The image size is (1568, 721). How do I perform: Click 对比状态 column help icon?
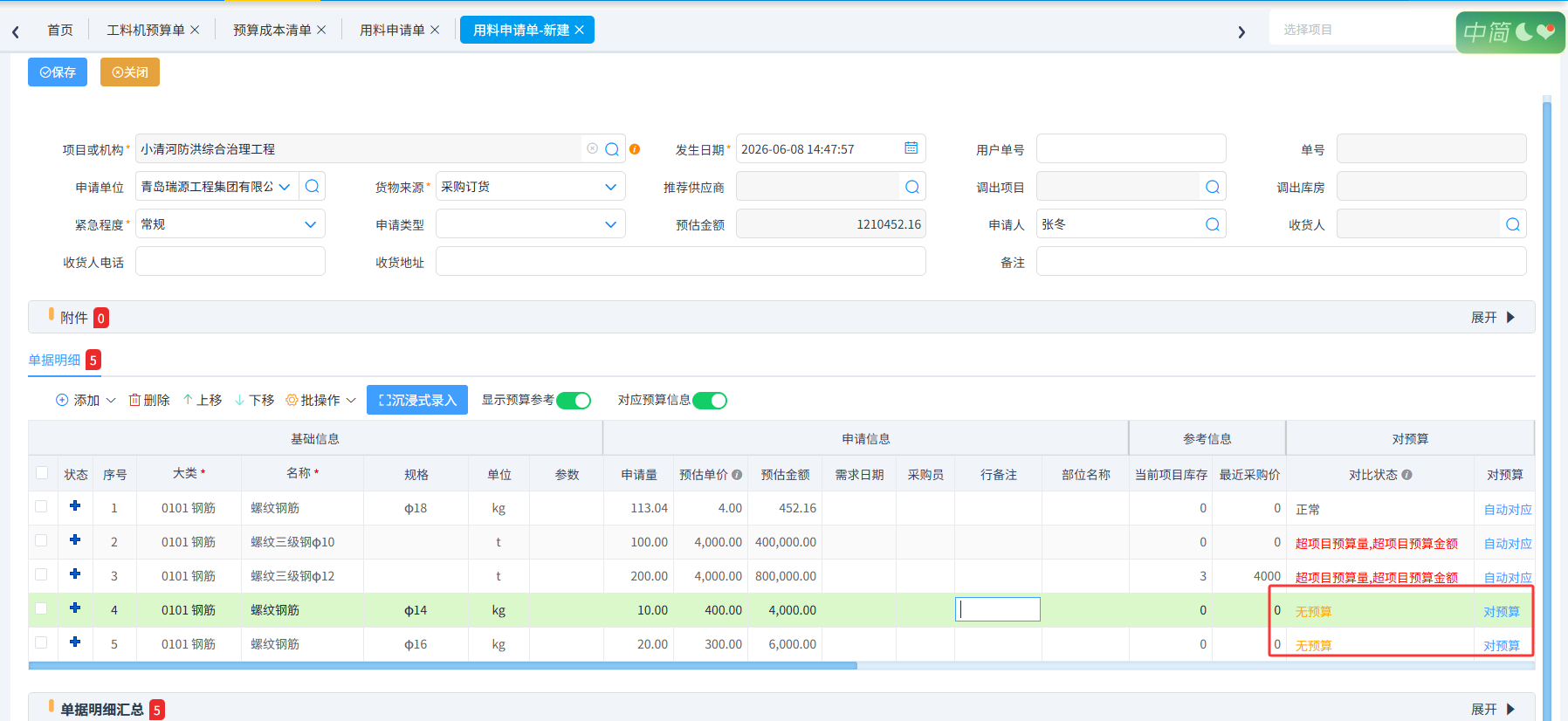pos(1406,475)
